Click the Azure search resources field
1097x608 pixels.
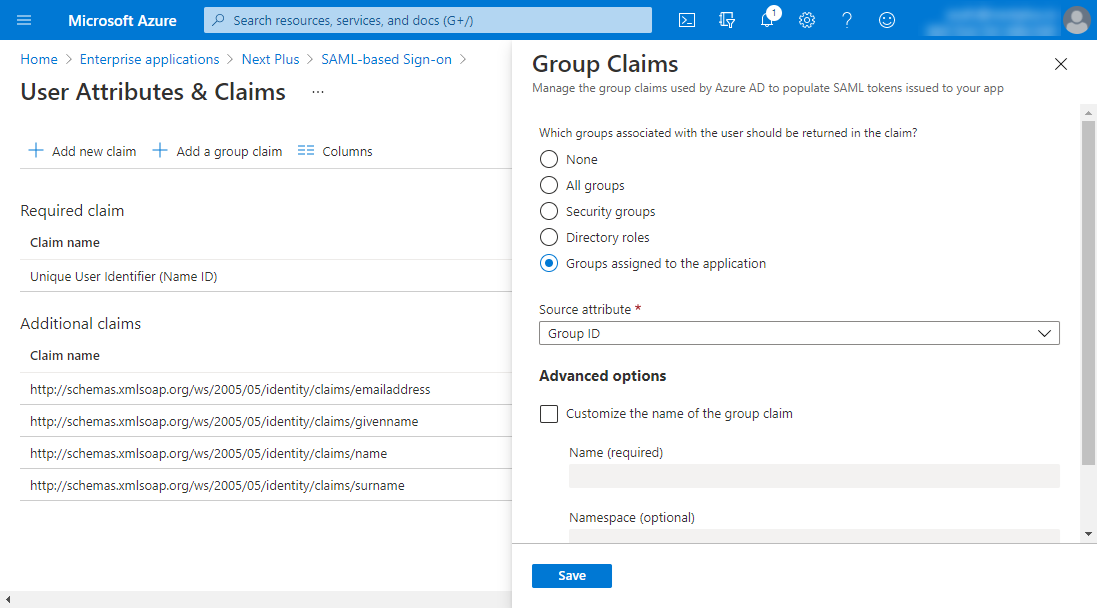point(428,20)
